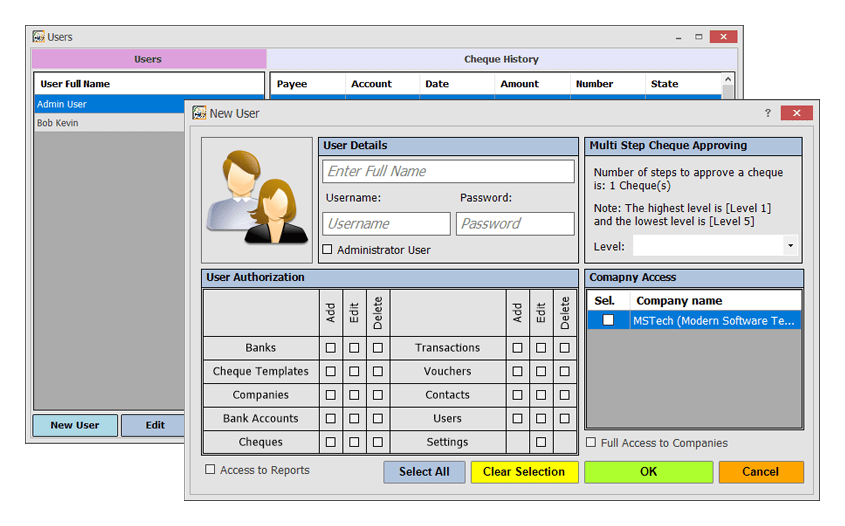This screenshot has height=526, width=845.
Task: Enable Users Add permission checkbox
Action: coord(517,418)
